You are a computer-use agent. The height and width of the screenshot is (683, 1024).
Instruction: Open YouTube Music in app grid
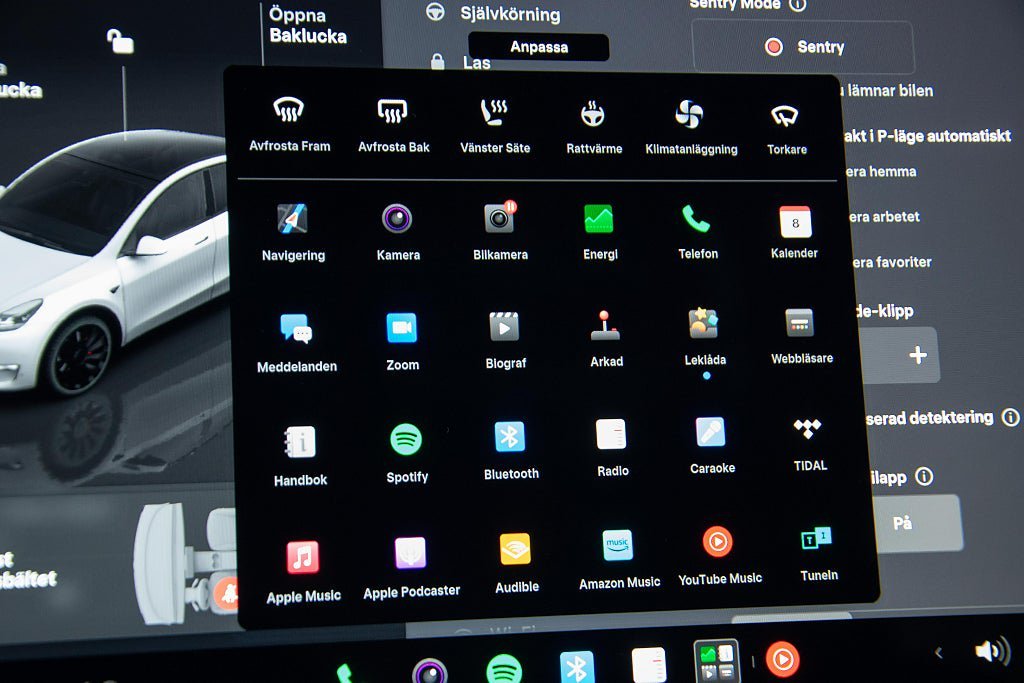point(719,556)
